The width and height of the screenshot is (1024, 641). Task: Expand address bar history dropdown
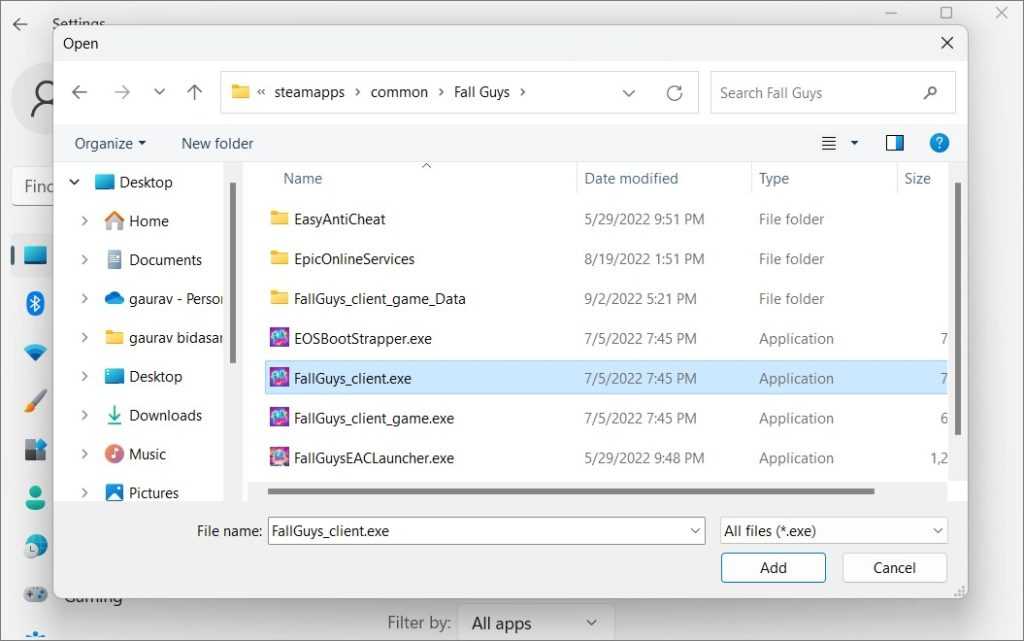coord(628,93)
